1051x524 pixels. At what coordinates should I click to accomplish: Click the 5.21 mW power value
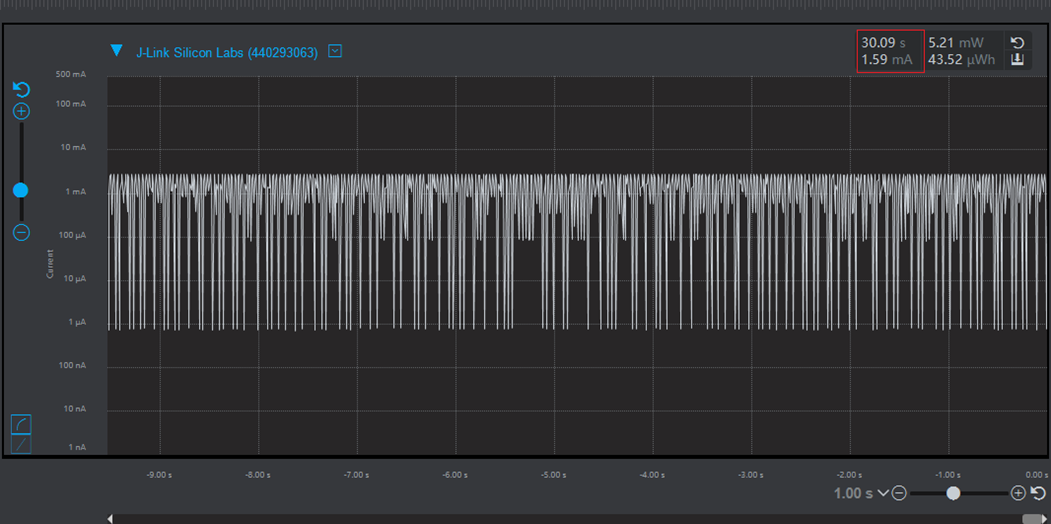click(x=956, y=43)
